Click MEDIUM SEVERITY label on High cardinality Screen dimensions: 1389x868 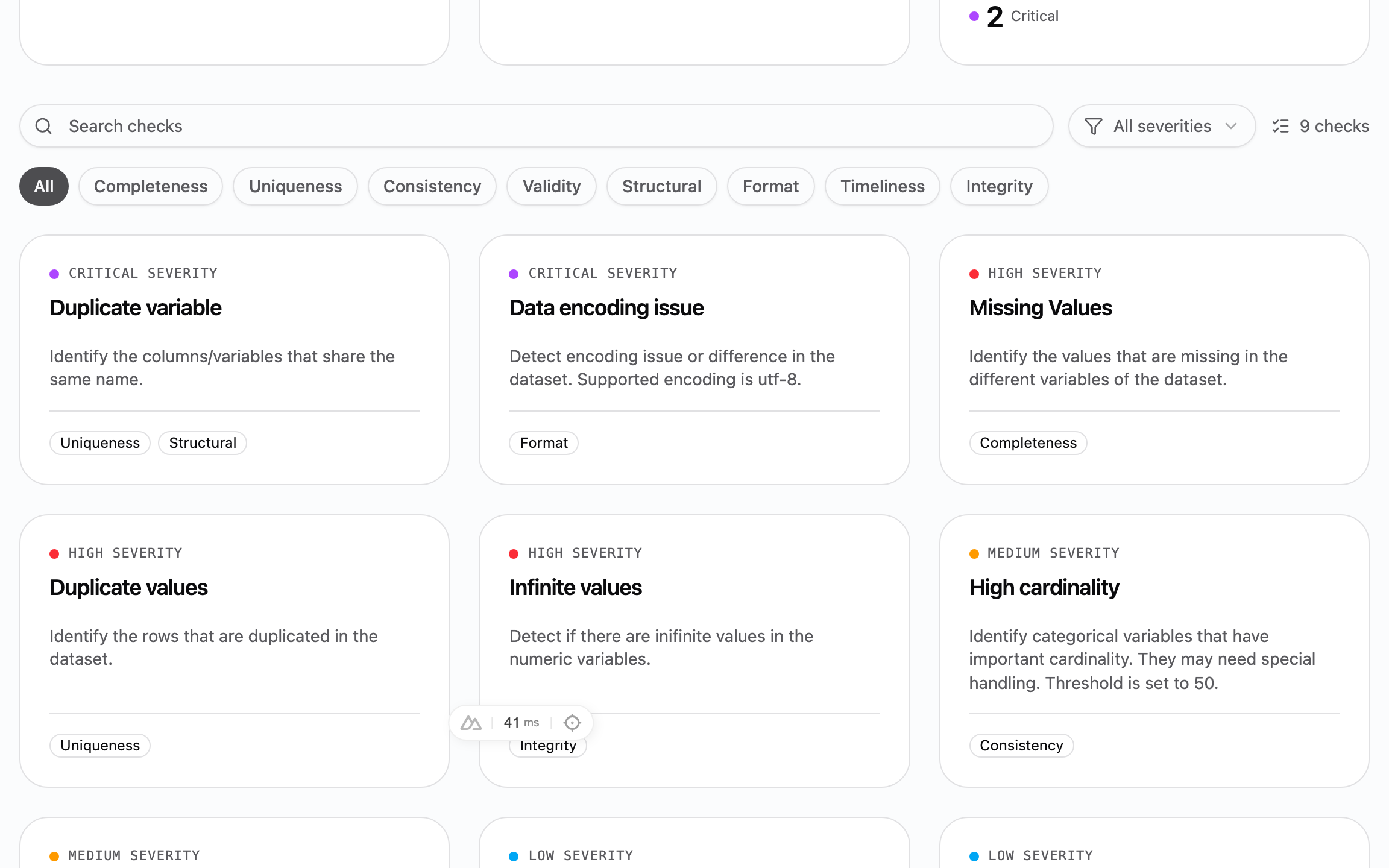(1053, 553)
